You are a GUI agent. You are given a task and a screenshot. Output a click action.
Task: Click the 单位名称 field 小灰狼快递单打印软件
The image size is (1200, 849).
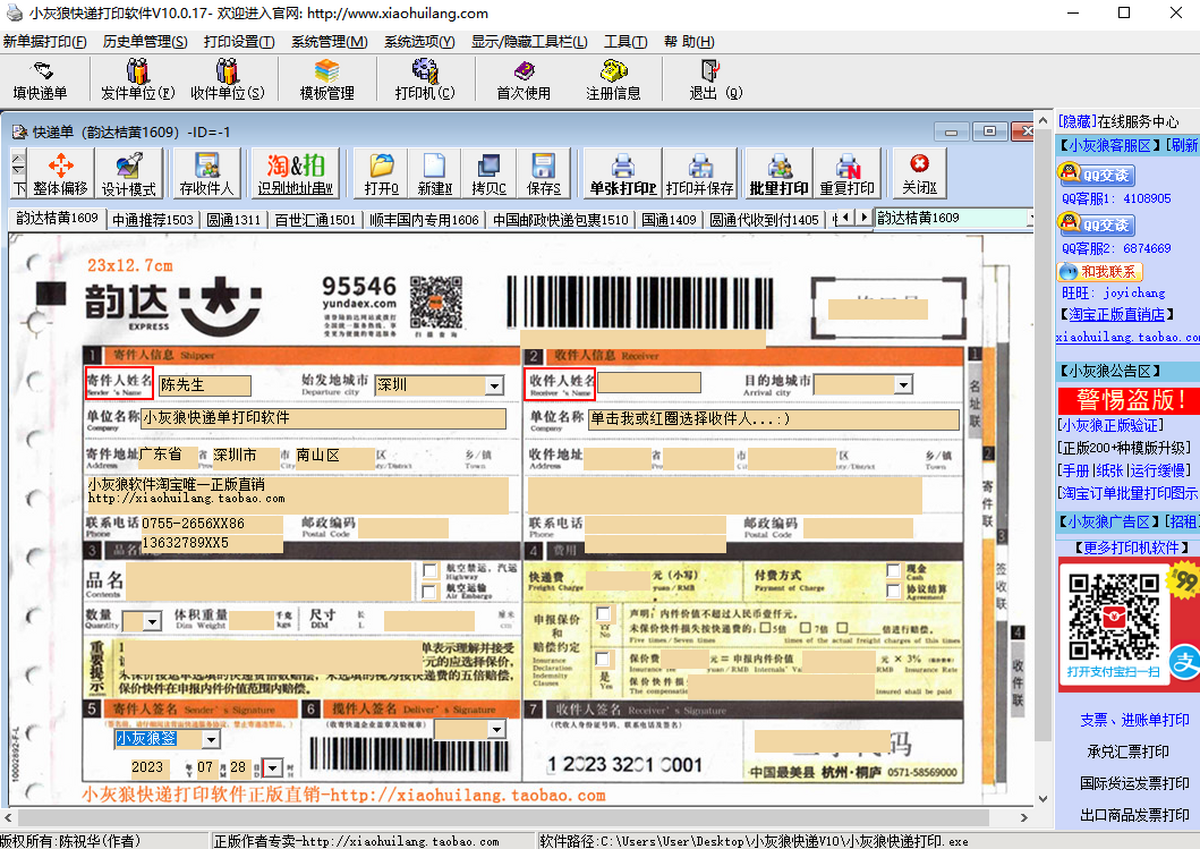click(x=323, y=419)
